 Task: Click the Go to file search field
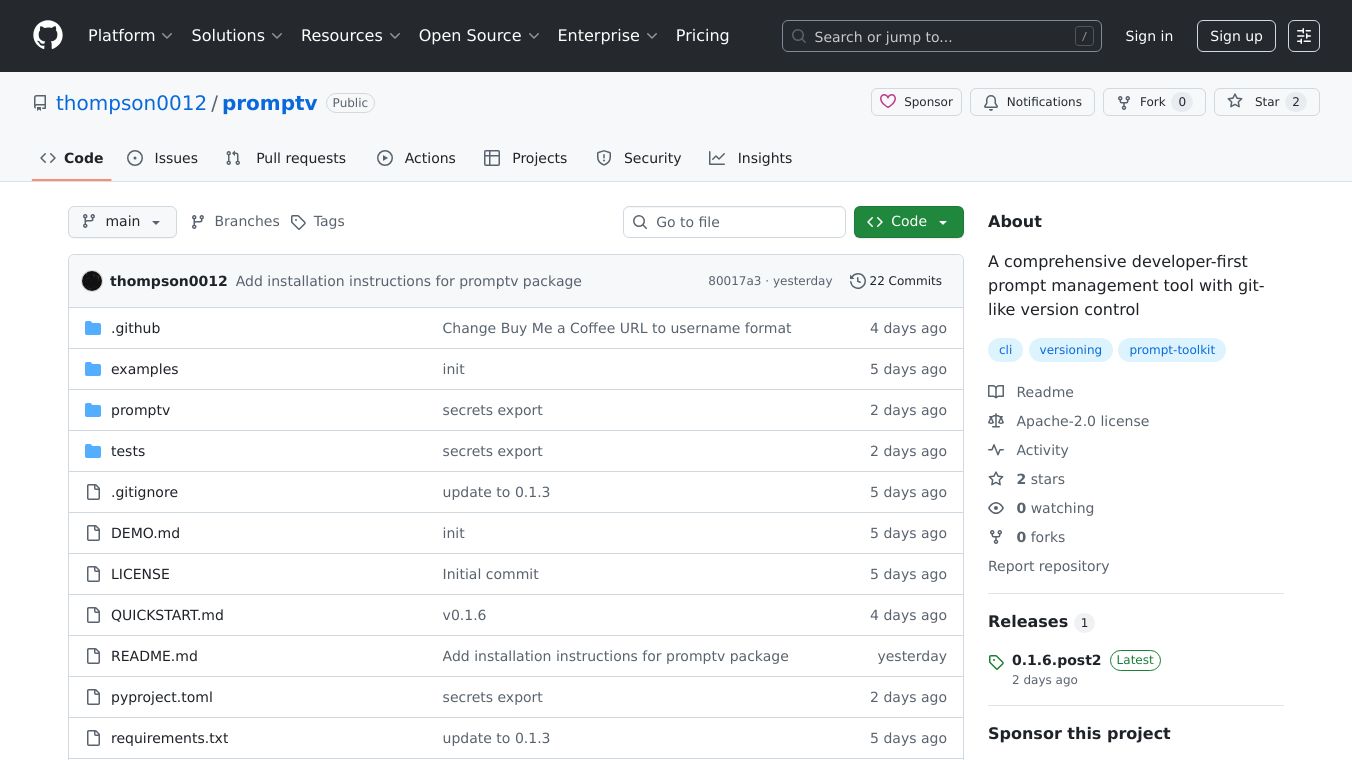tap(734, 222)
